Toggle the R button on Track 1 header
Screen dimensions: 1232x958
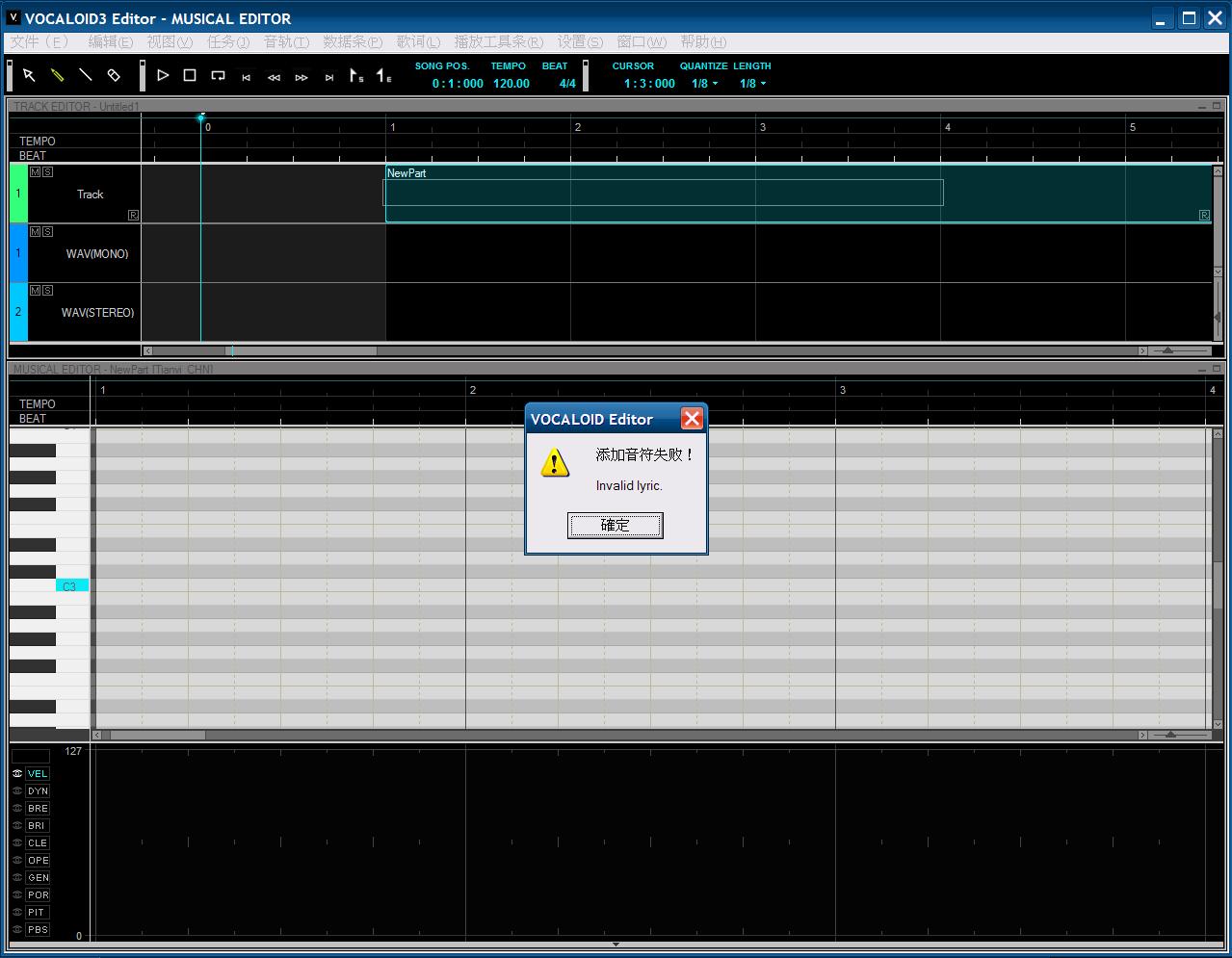tap(133, 216)
